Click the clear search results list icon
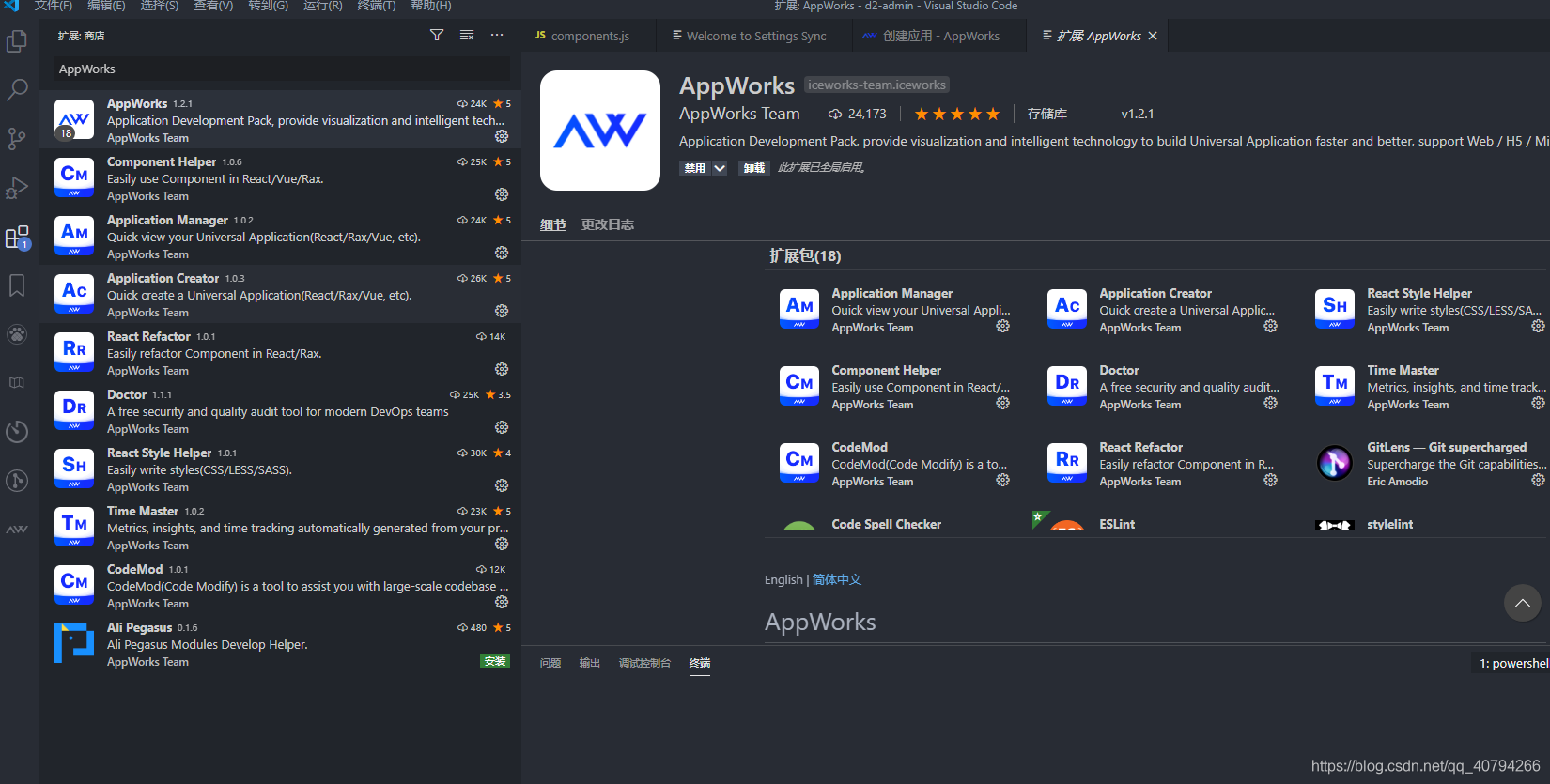Viewport: 1550px width, 784px height. [x=467, y=35]
